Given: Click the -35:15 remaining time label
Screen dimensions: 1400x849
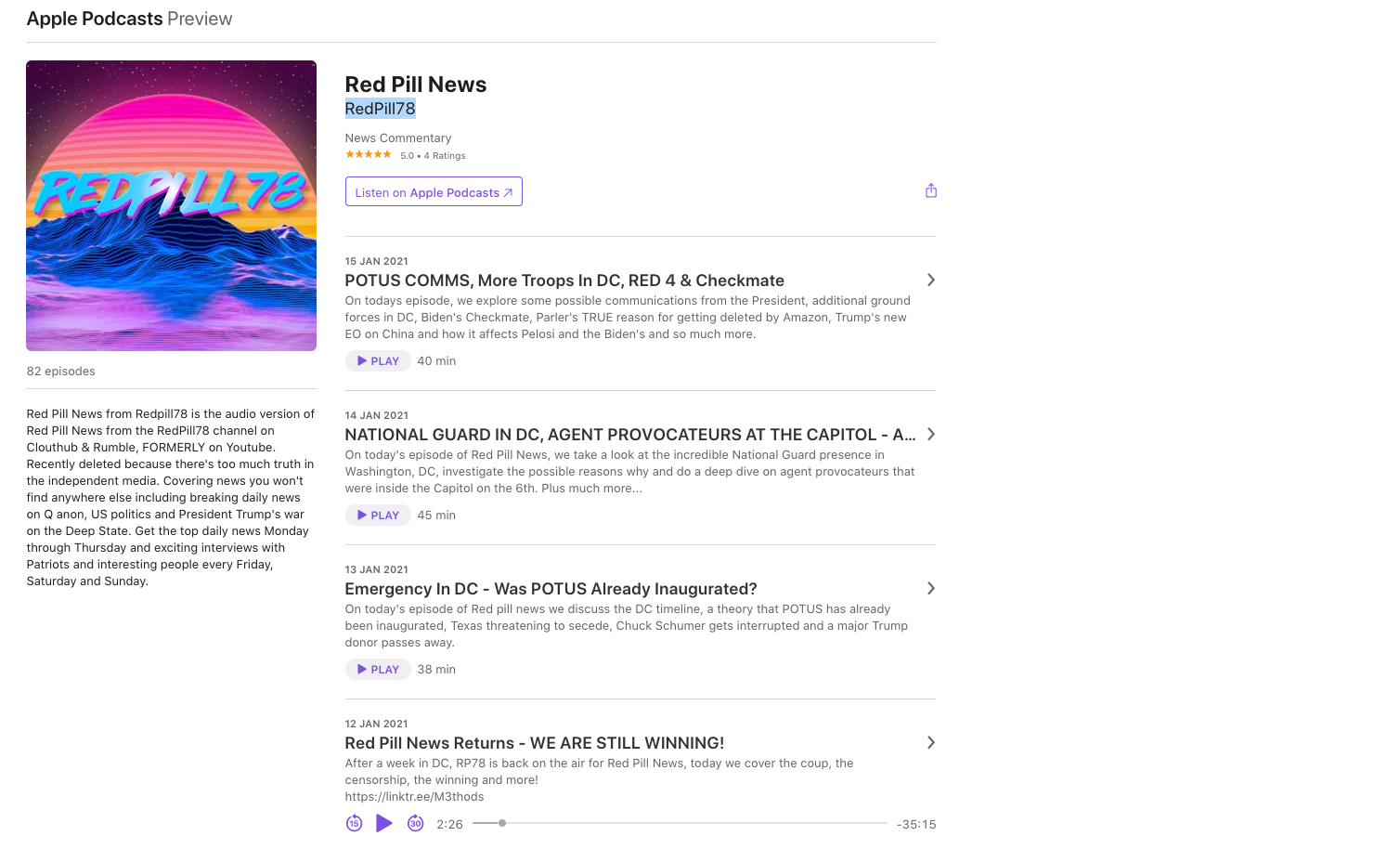Looking at the screenshot, I should (x=916, y=824).
